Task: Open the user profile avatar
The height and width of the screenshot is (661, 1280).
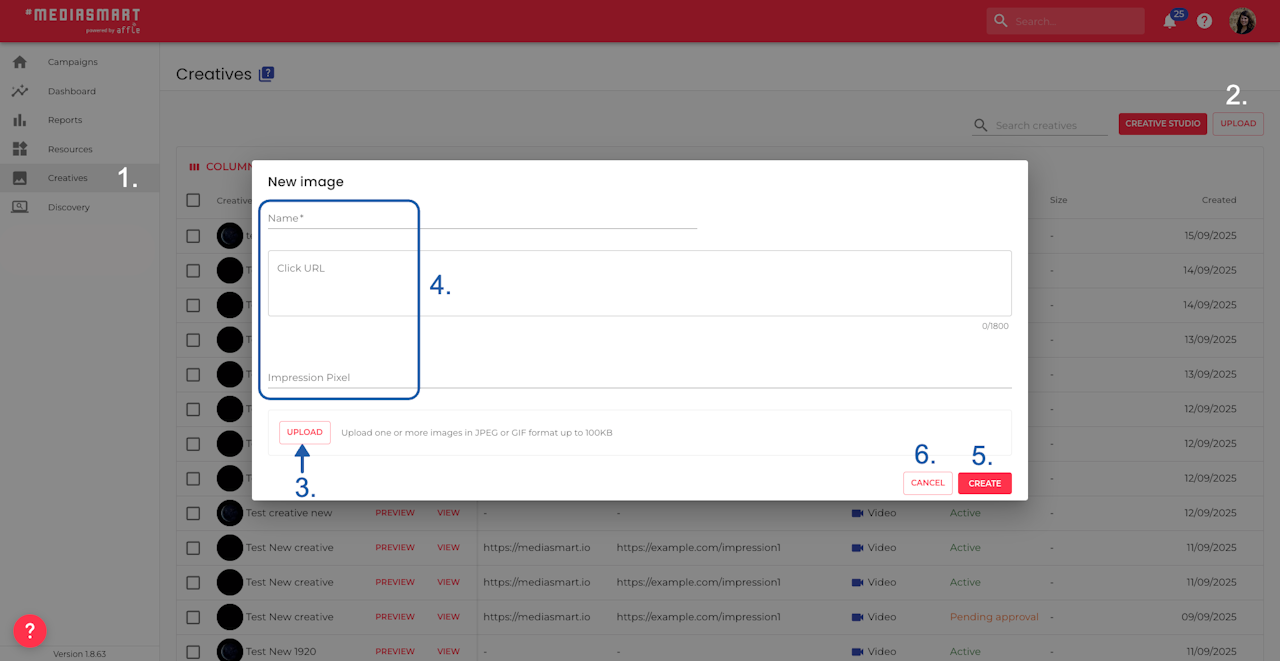Action: click(1242, 21)
